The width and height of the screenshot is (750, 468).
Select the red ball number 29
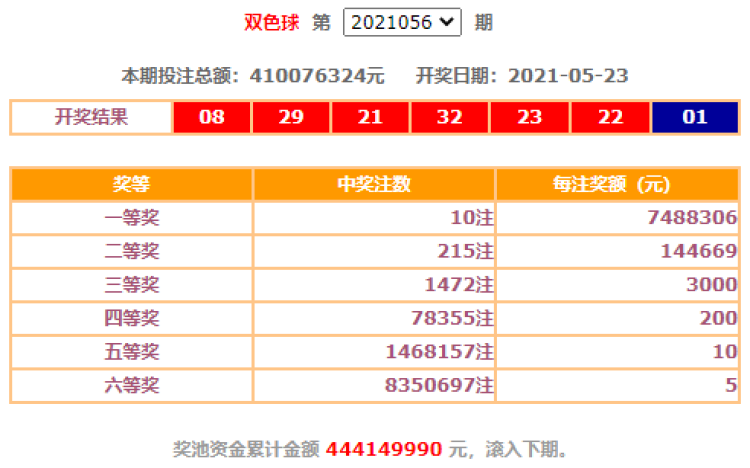(291, 117)
